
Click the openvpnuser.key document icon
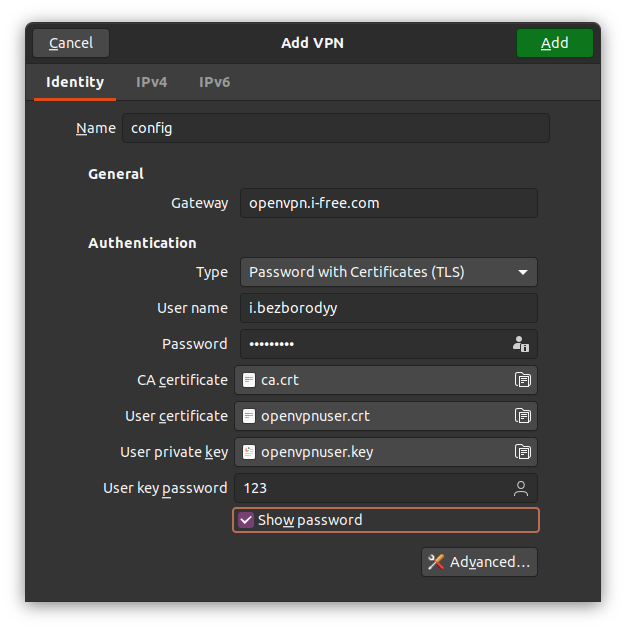click(249, 452)
